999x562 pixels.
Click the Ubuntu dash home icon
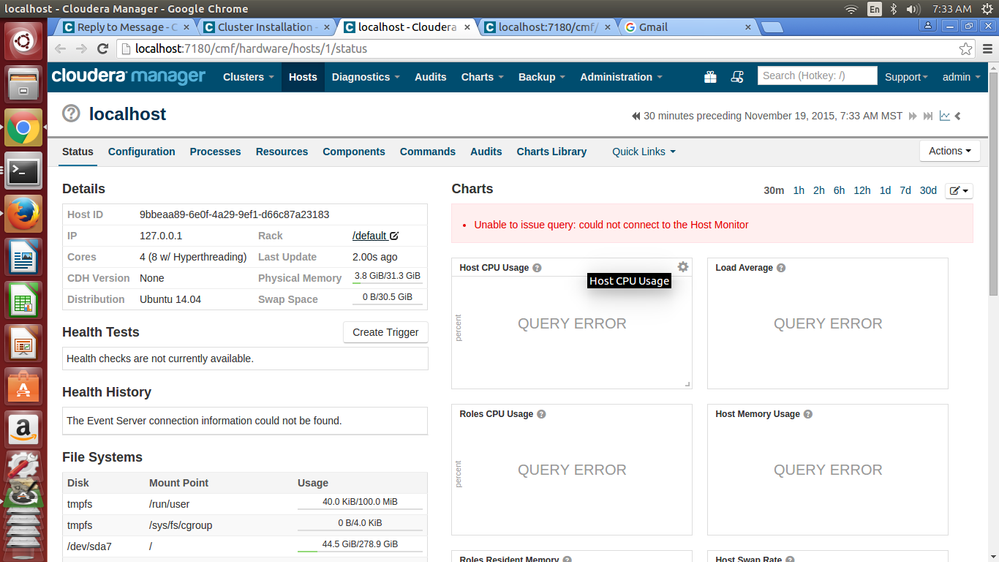[x=23, y=41]
